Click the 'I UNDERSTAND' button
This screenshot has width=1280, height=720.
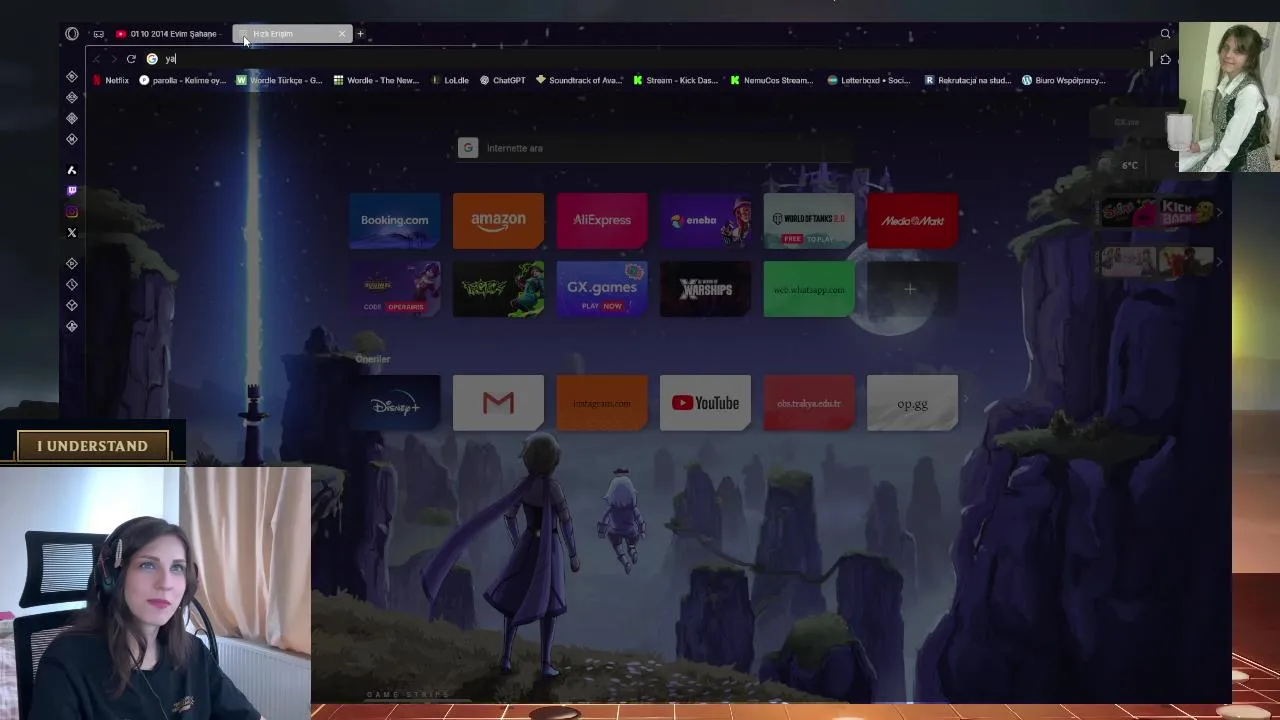[92, 446]
